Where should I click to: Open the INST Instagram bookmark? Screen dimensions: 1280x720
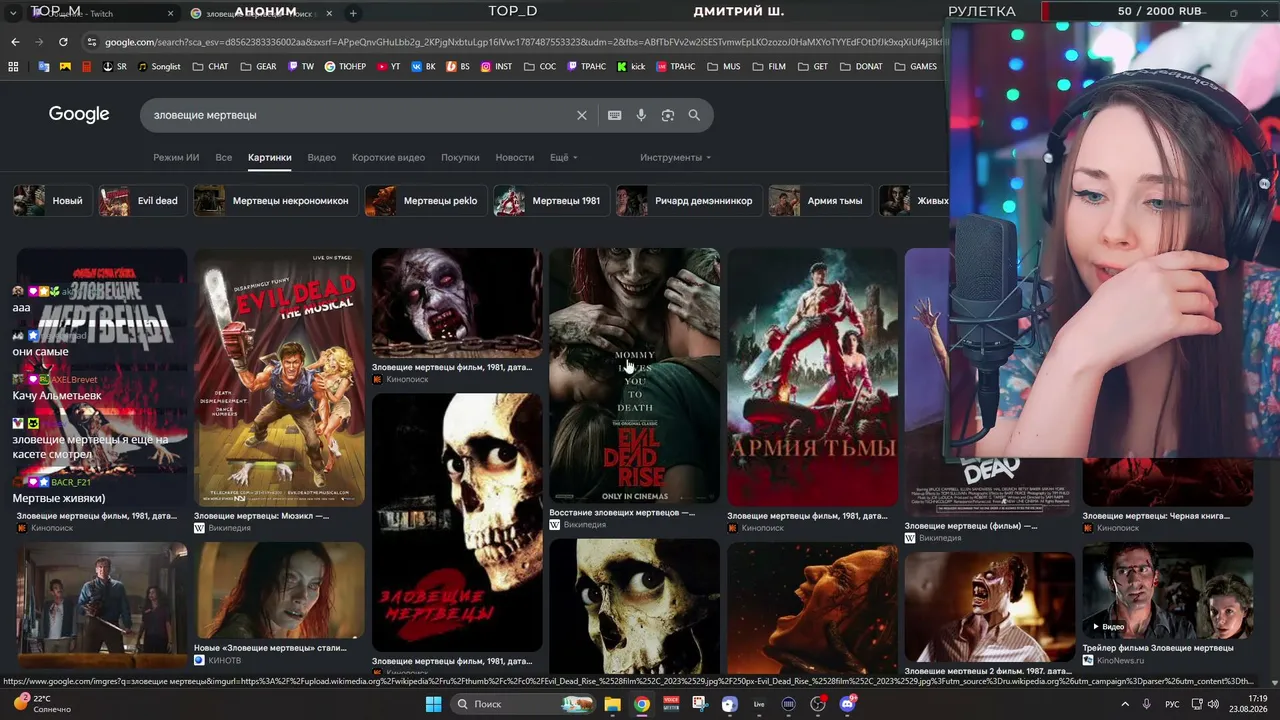(496, 67)
